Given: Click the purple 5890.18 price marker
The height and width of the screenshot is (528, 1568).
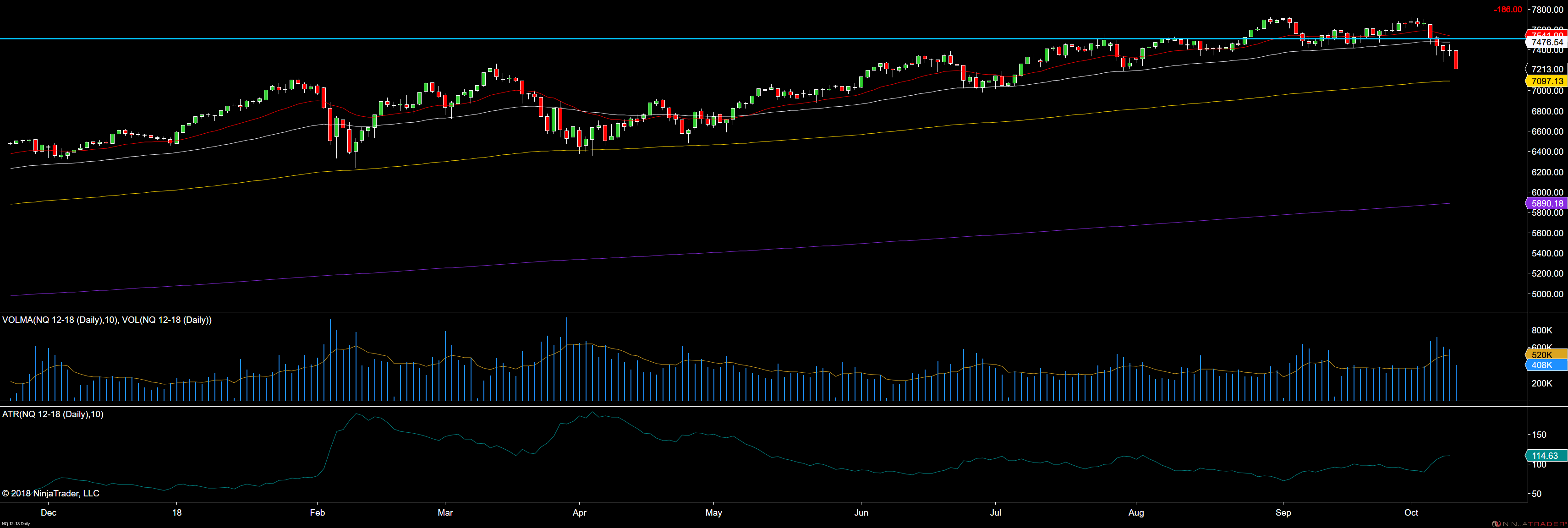Looking at the screenshot, I should coord(1546,203).
